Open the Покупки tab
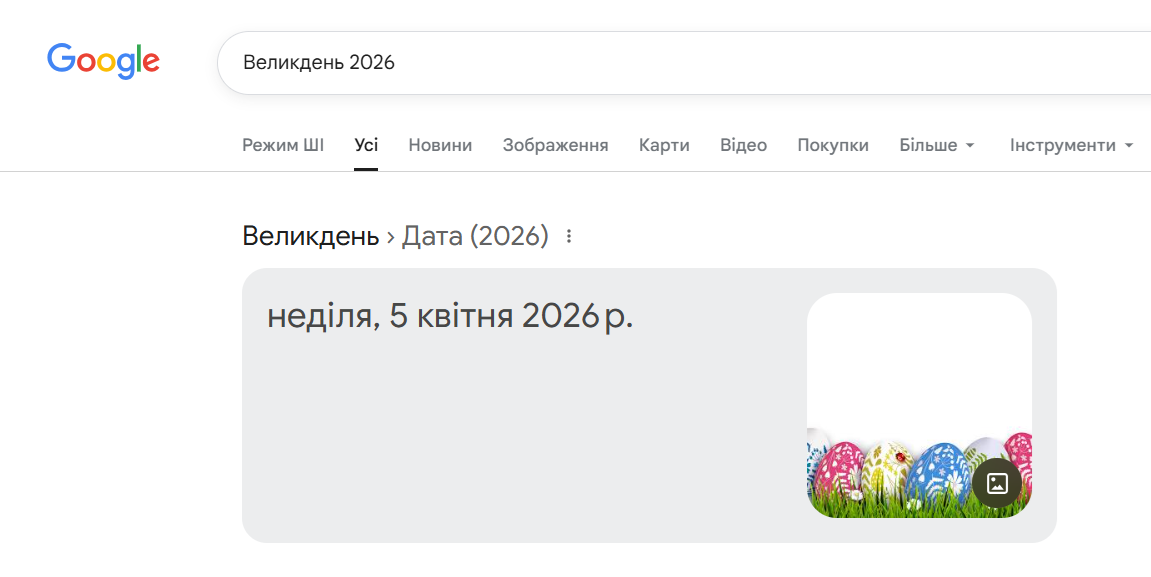Viewport: 1151px width, 577px height. 833,145
